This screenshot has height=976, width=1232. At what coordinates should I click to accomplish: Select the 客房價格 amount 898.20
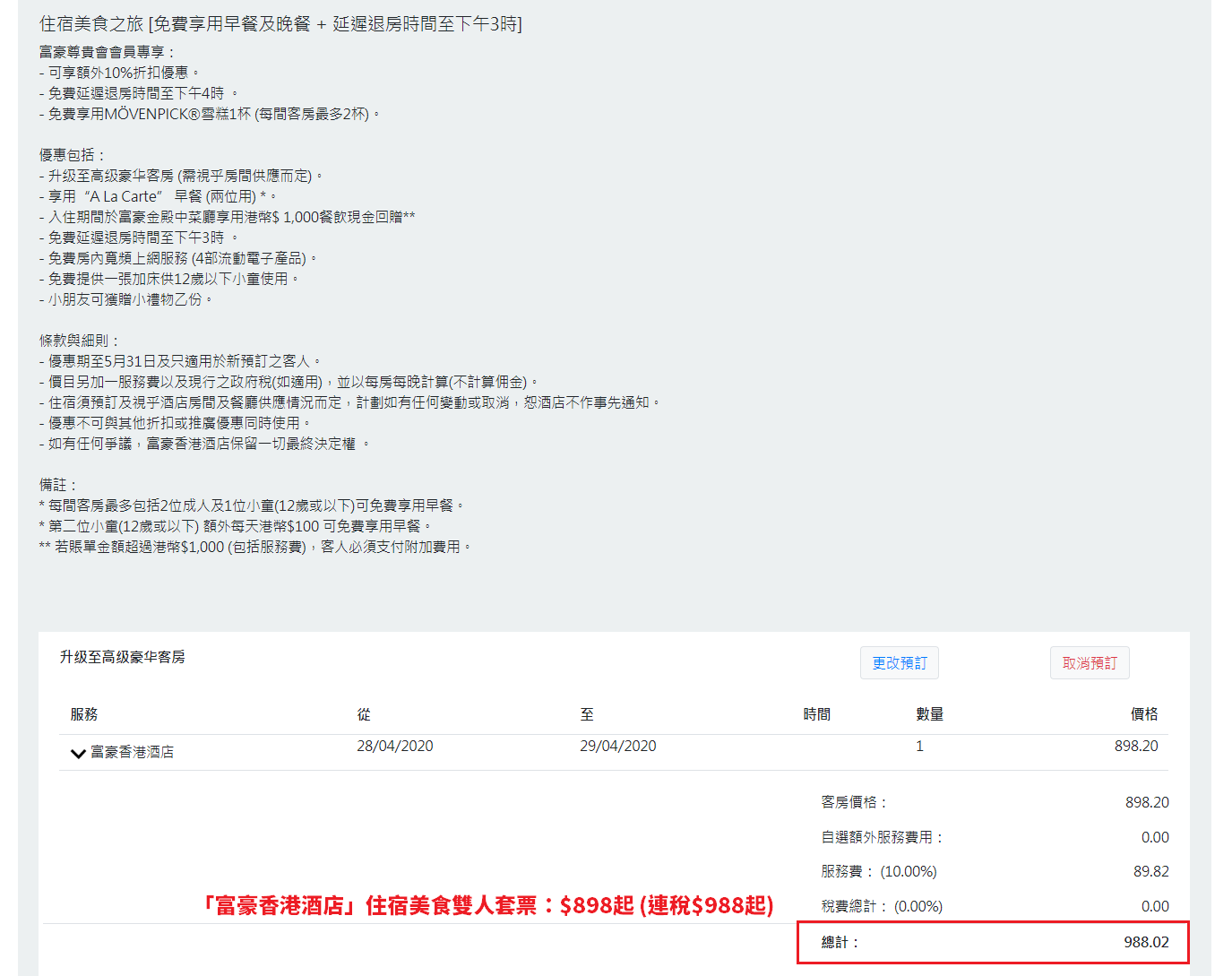[x=1148, y=802]
